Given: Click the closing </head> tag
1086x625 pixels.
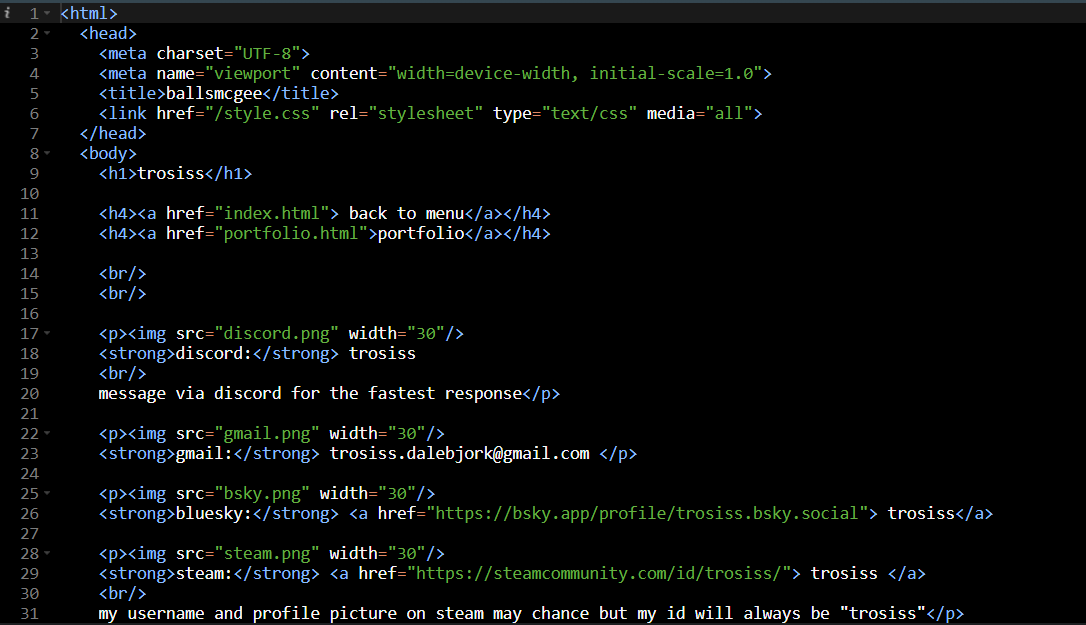Looking at the screenshot, I should pyautogui.click(x=113, y=134).
